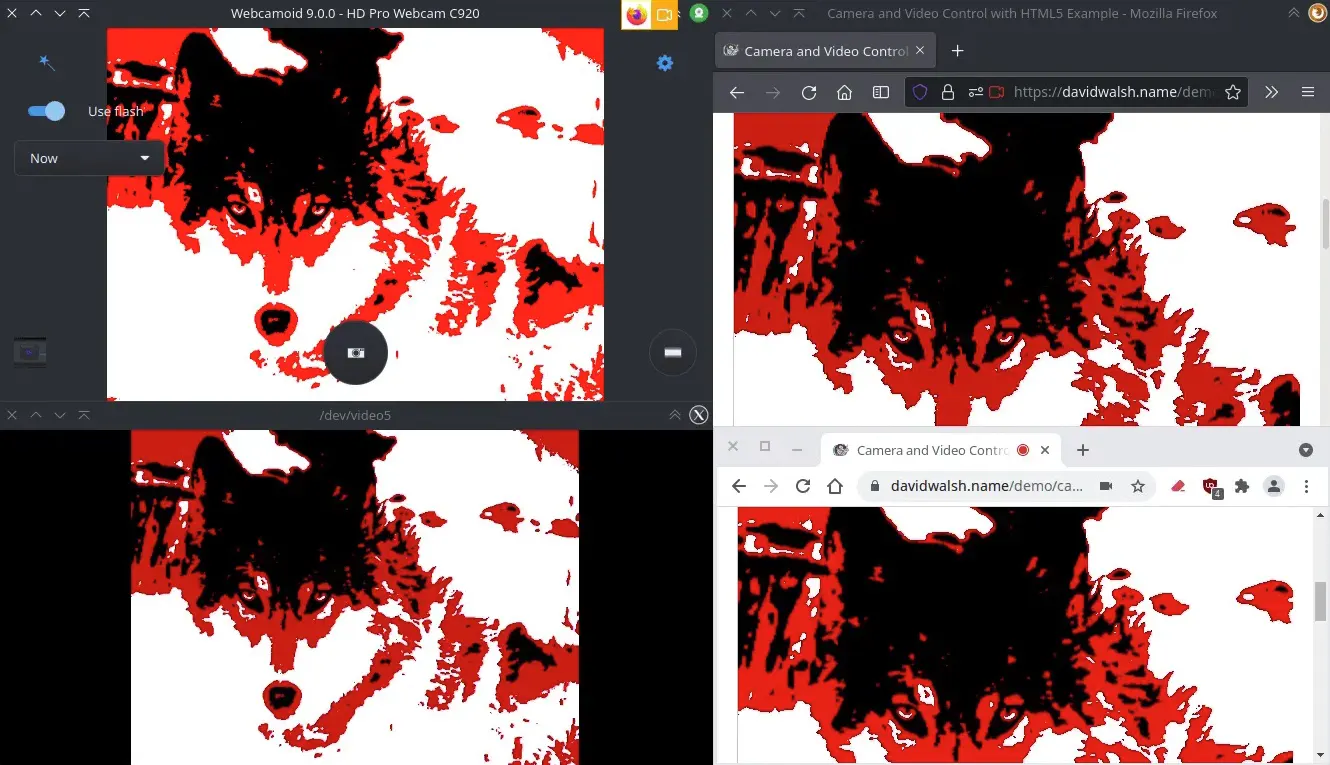Open Webcamoid settings gear
Viewport: 1330px width, 765px height.
coord(665,63)
